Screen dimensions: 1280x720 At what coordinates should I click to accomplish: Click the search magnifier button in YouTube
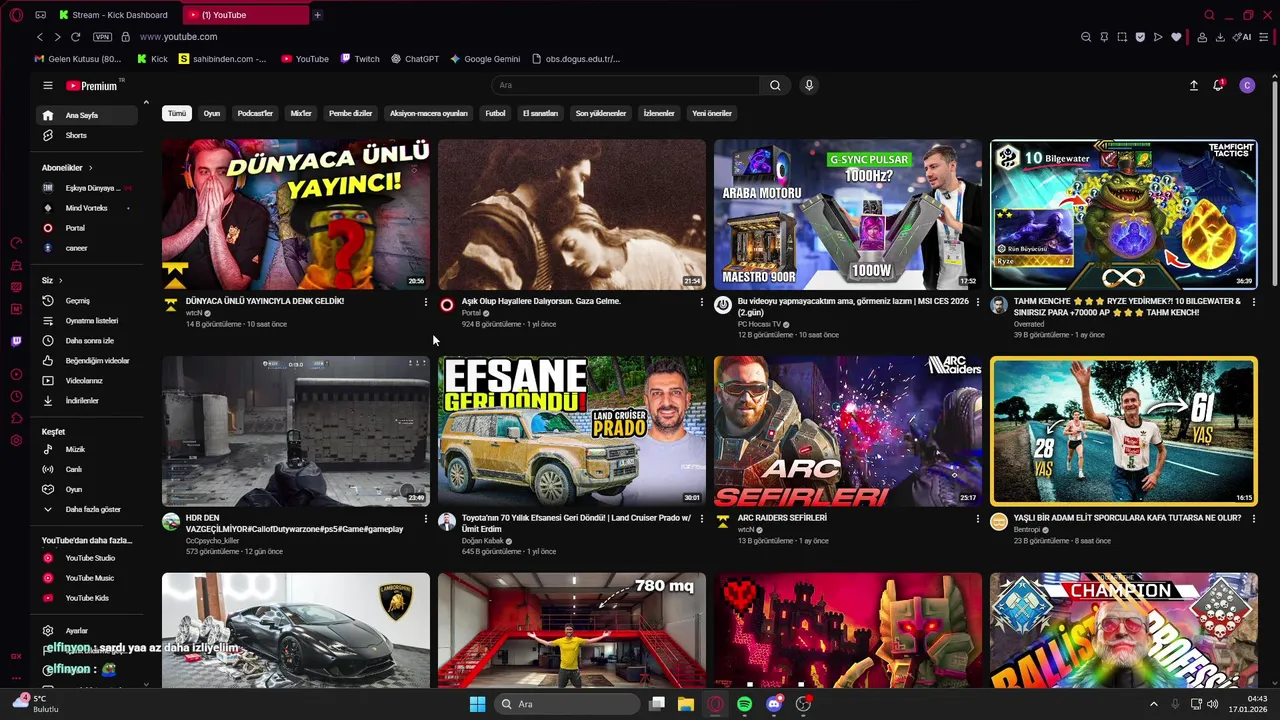[775, 86]
